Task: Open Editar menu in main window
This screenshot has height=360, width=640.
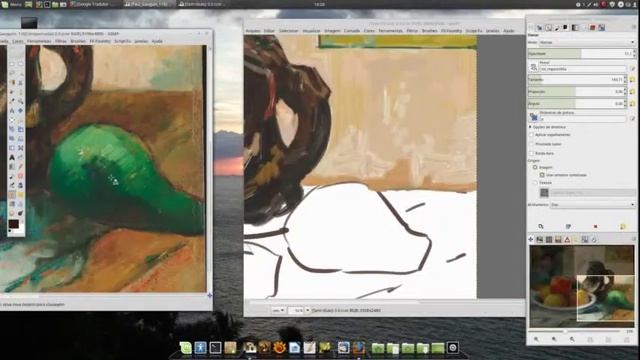Action: 269,31
